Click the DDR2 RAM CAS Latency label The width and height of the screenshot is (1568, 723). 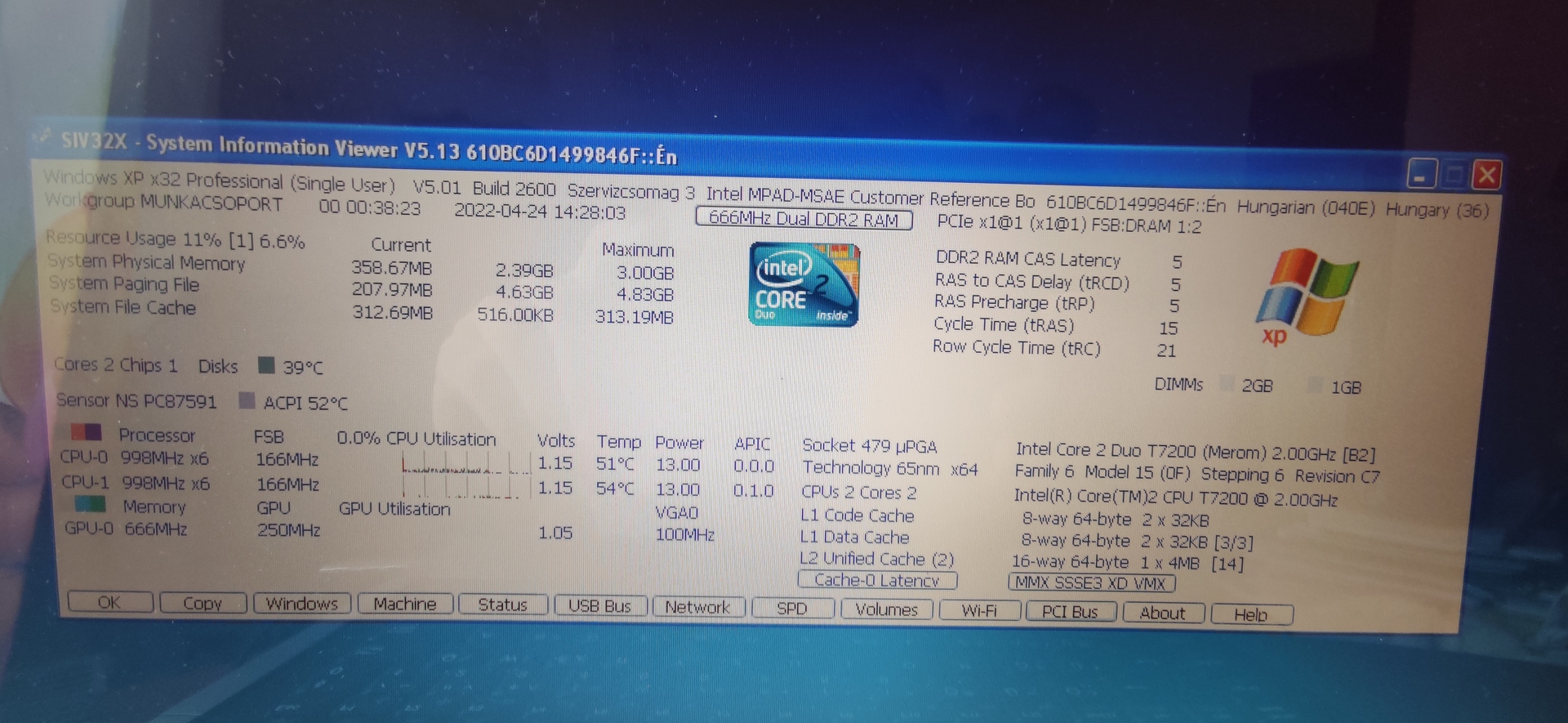pos(1028,259)
